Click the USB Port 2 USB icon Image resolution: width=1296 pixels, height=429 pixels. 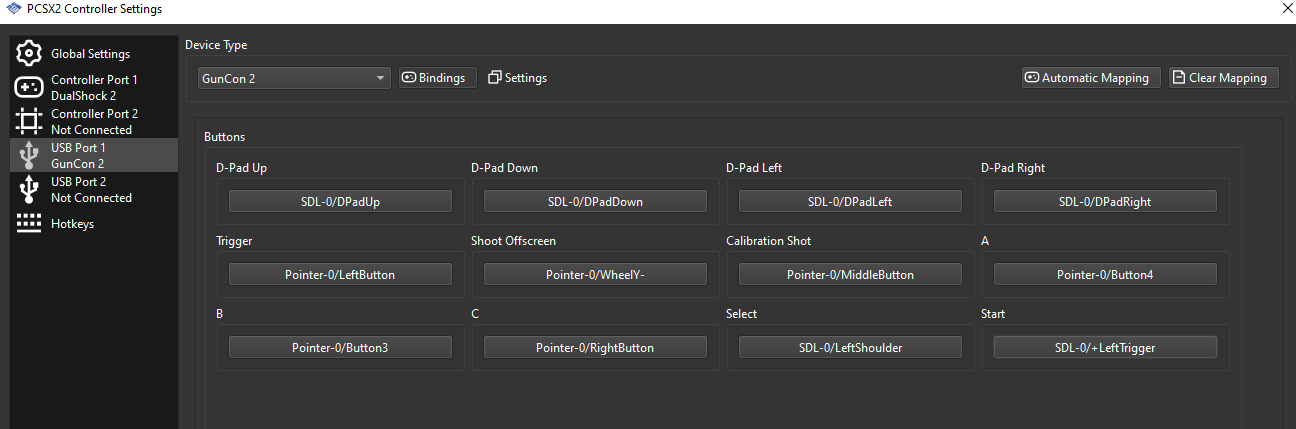(29, 190)
